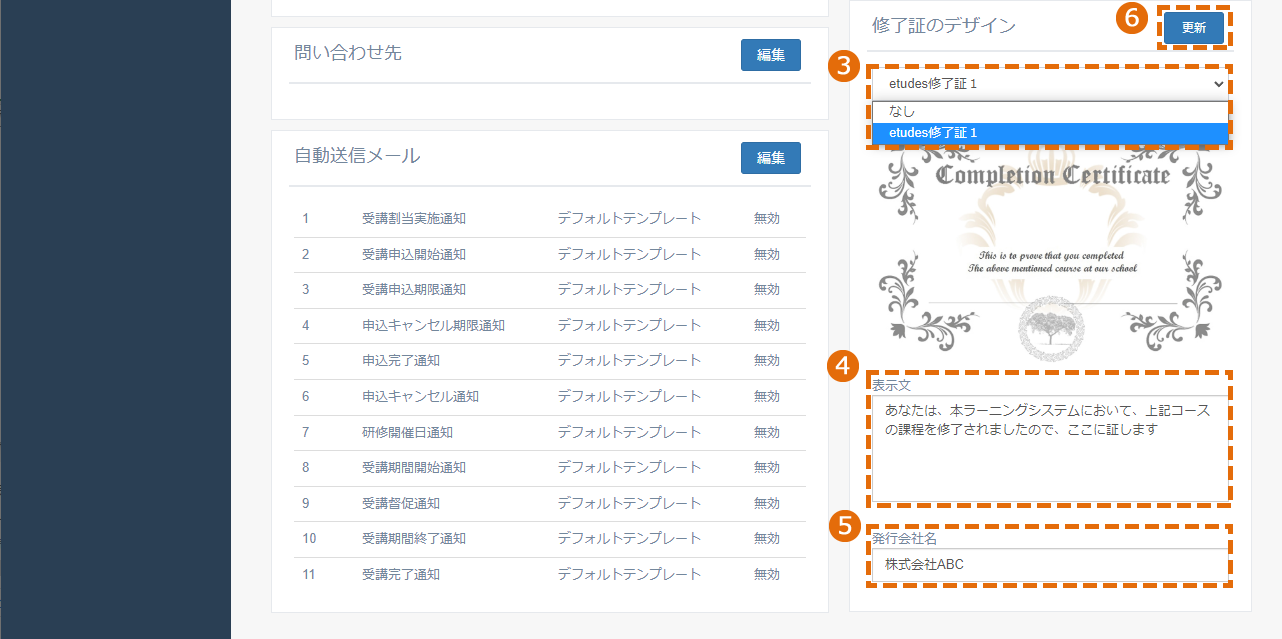The image size is (1282, 639).
Task: Click 無効 status in 受講割当実施通知 row
Action: (x=766, y=219)
